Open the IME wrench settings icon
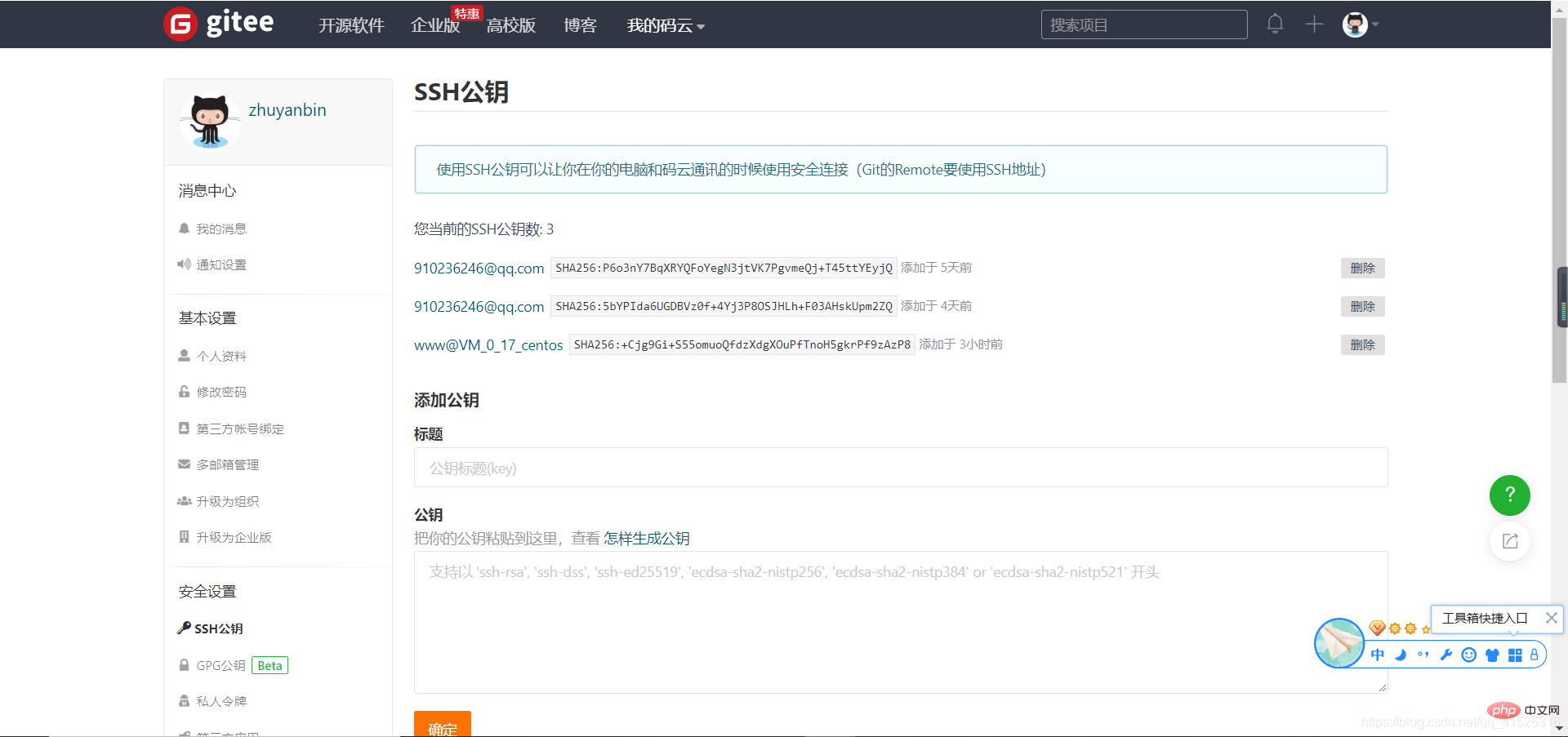The width and height of the screenshot is (1568, 737). pyautogui.click(x=1446, y=655)
